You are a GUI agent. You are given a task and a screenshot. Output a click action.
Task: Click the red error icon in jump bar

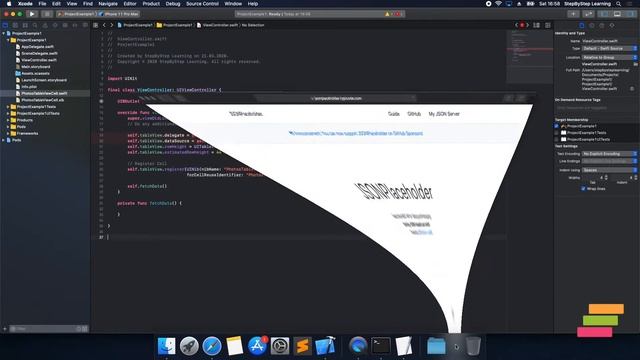[522, 25]
